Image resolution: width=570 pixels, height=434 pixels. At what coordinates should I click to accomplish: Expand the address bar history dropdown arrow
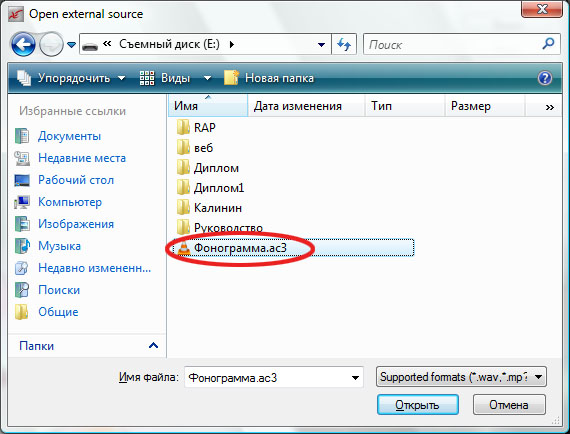321,45
